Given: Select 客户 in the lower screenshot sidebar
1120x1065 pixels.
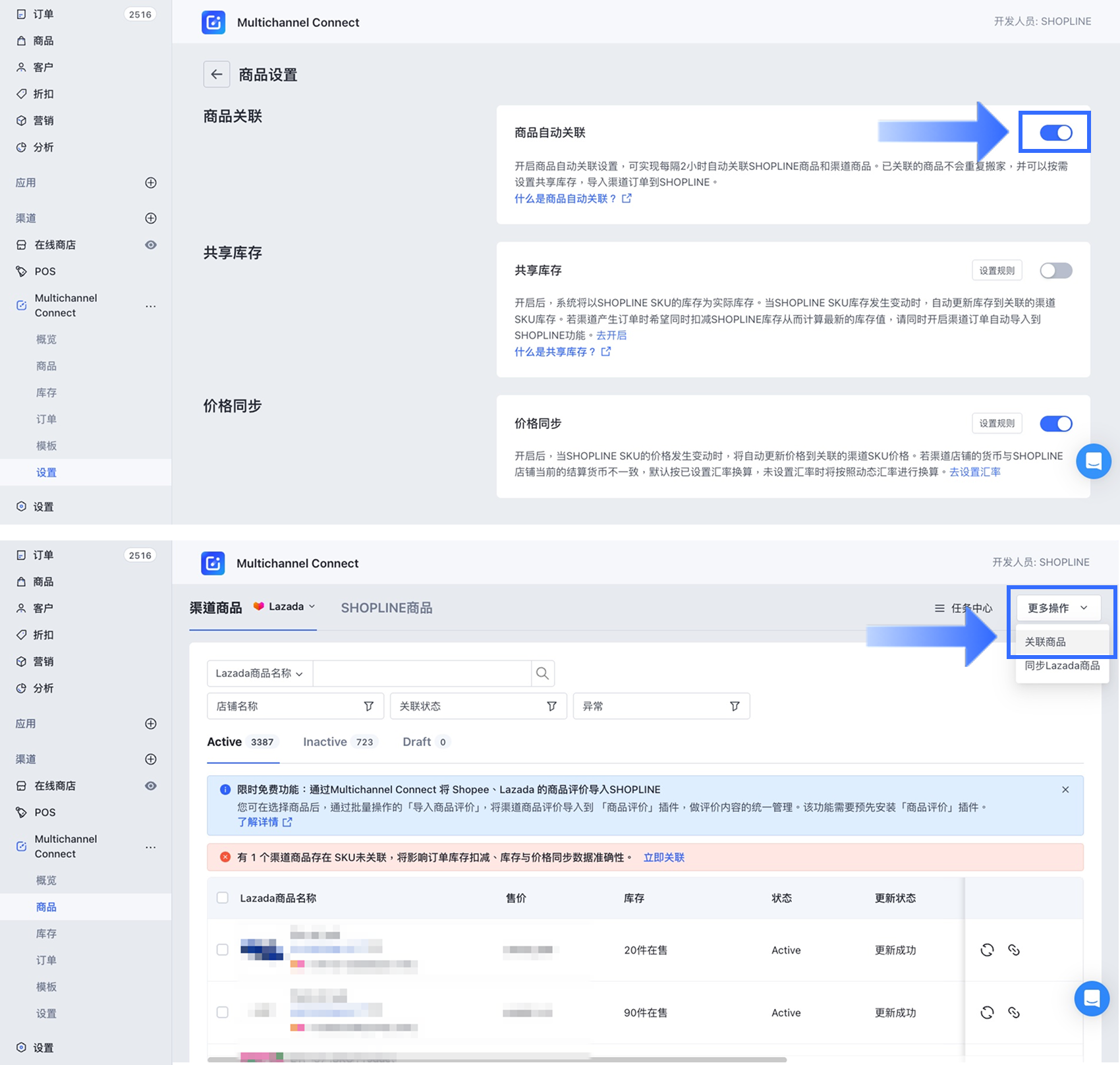Looking at the screenshot, I should coord(43,608).
